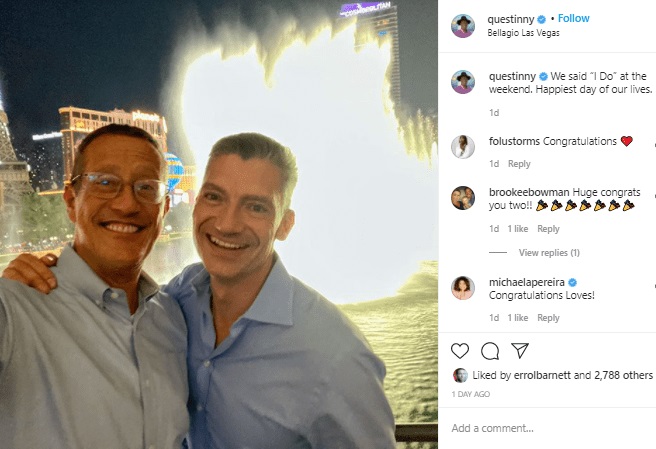Open the comment bubble icon
Image resolution: width=656 pixels, height=449 pixels.
click(x=490, y=351)
